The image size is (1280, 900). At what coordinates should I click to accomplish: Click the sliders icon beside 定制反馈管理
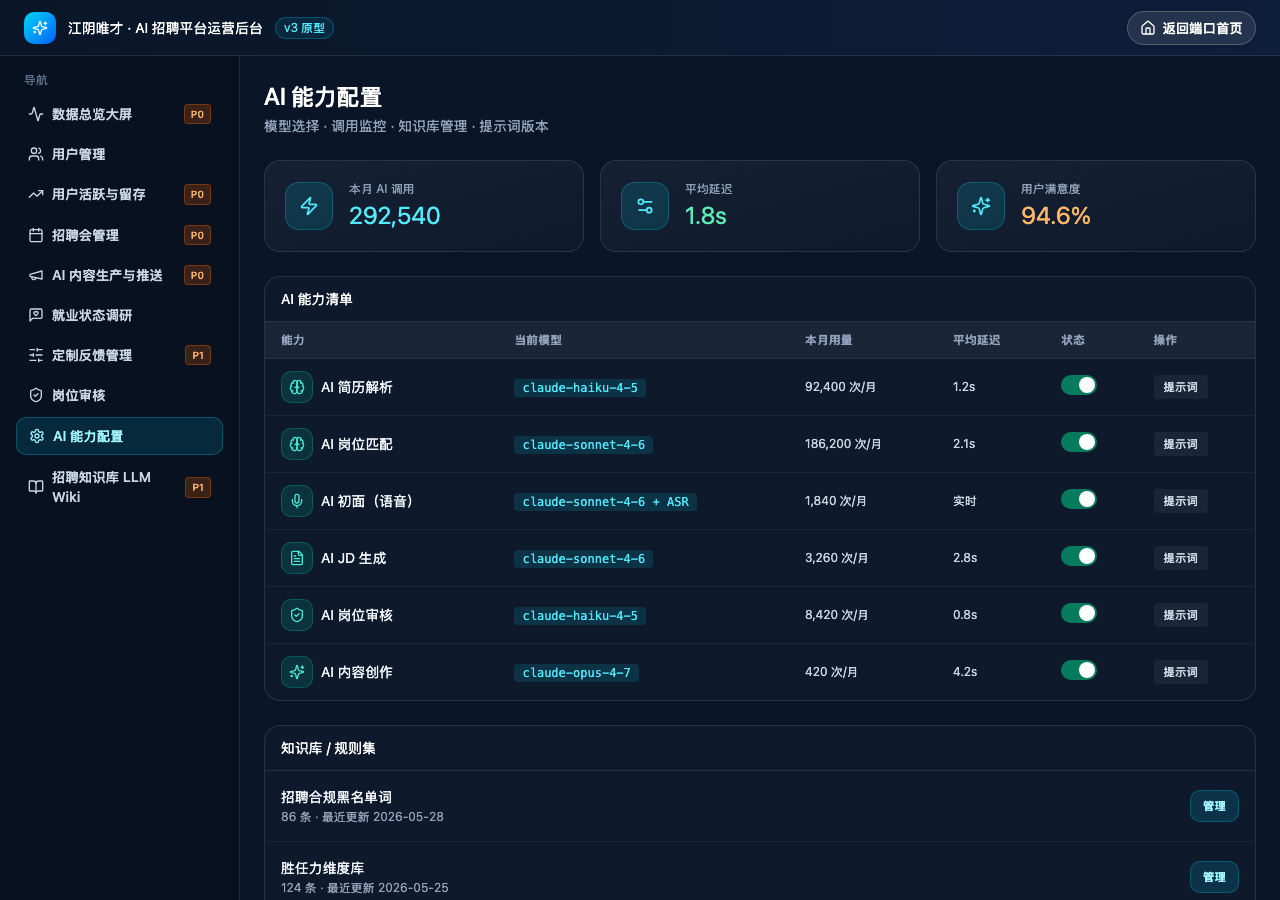pos(36,355)
